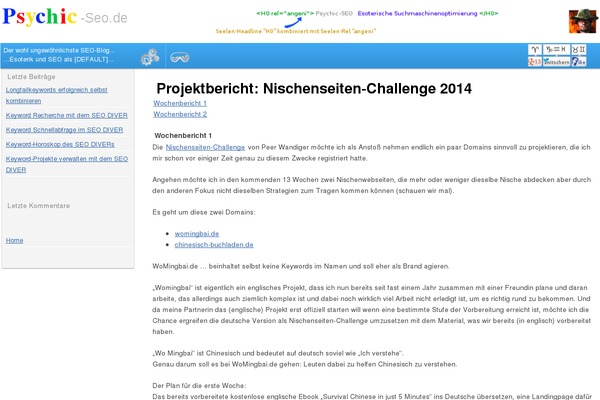600x400 pixels.
Task: Click the Twitter zwitschern button
Action: click(556, 61)
